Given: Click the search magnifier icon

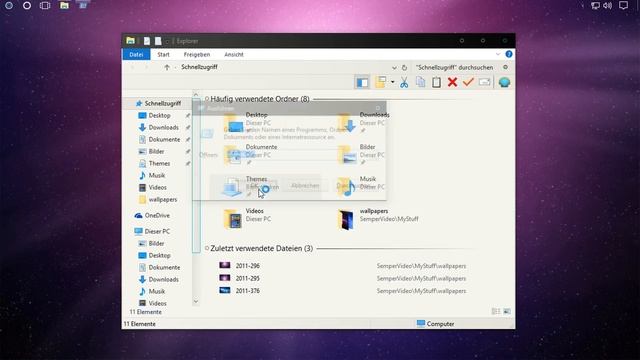Looking at the screenshot, I should tap(505, 67).
